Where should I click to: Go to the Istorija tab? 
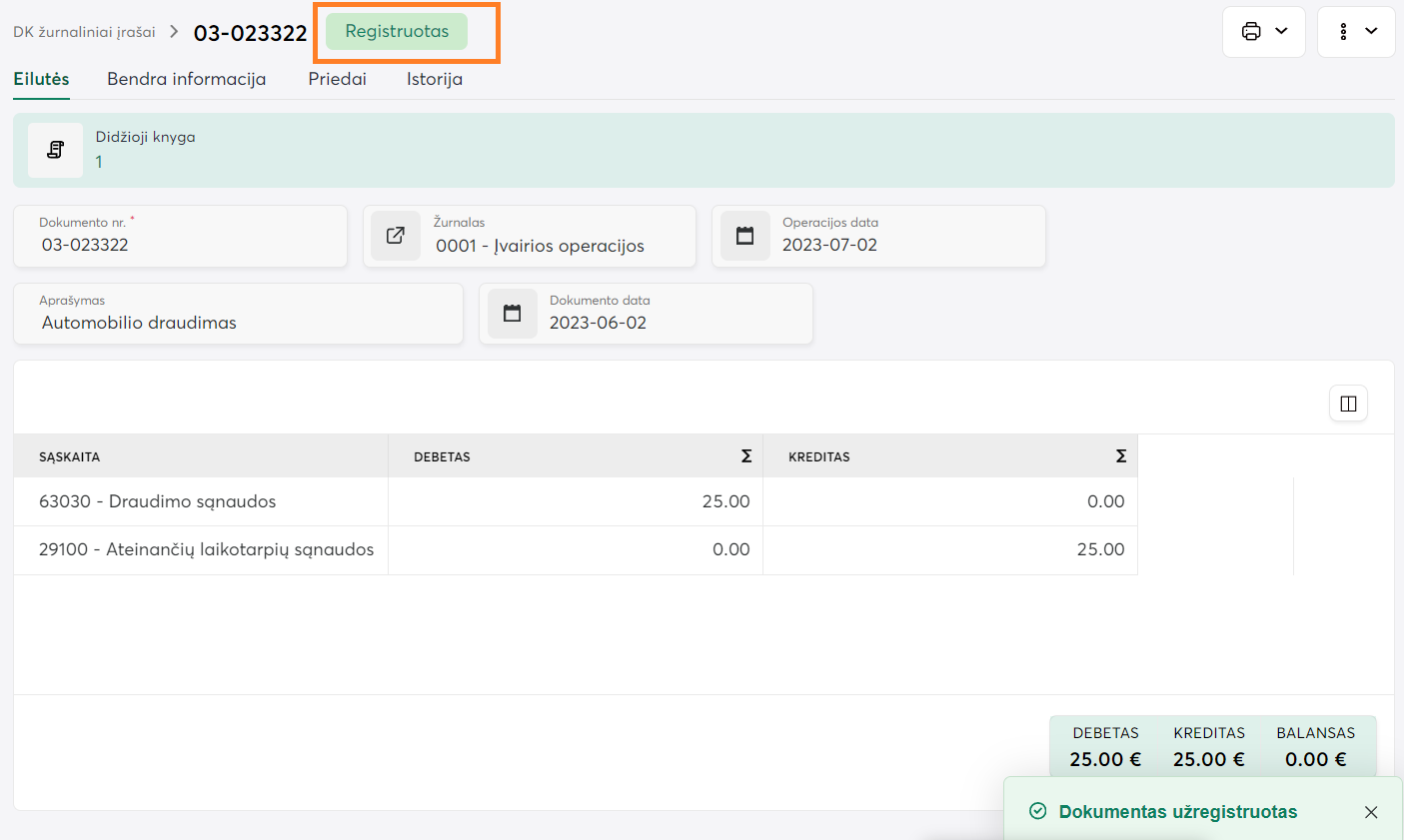434,79
